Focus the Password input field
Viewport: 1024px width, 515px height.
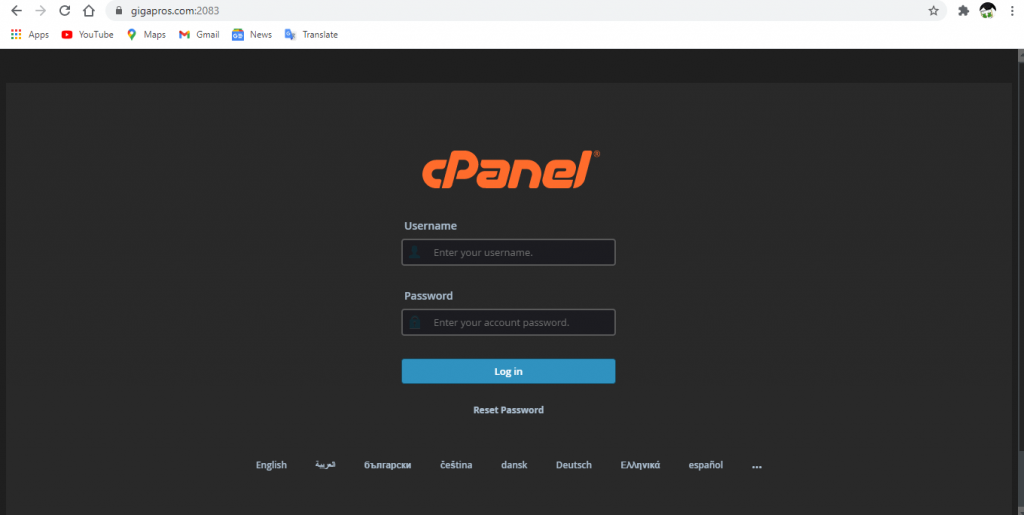508,323
